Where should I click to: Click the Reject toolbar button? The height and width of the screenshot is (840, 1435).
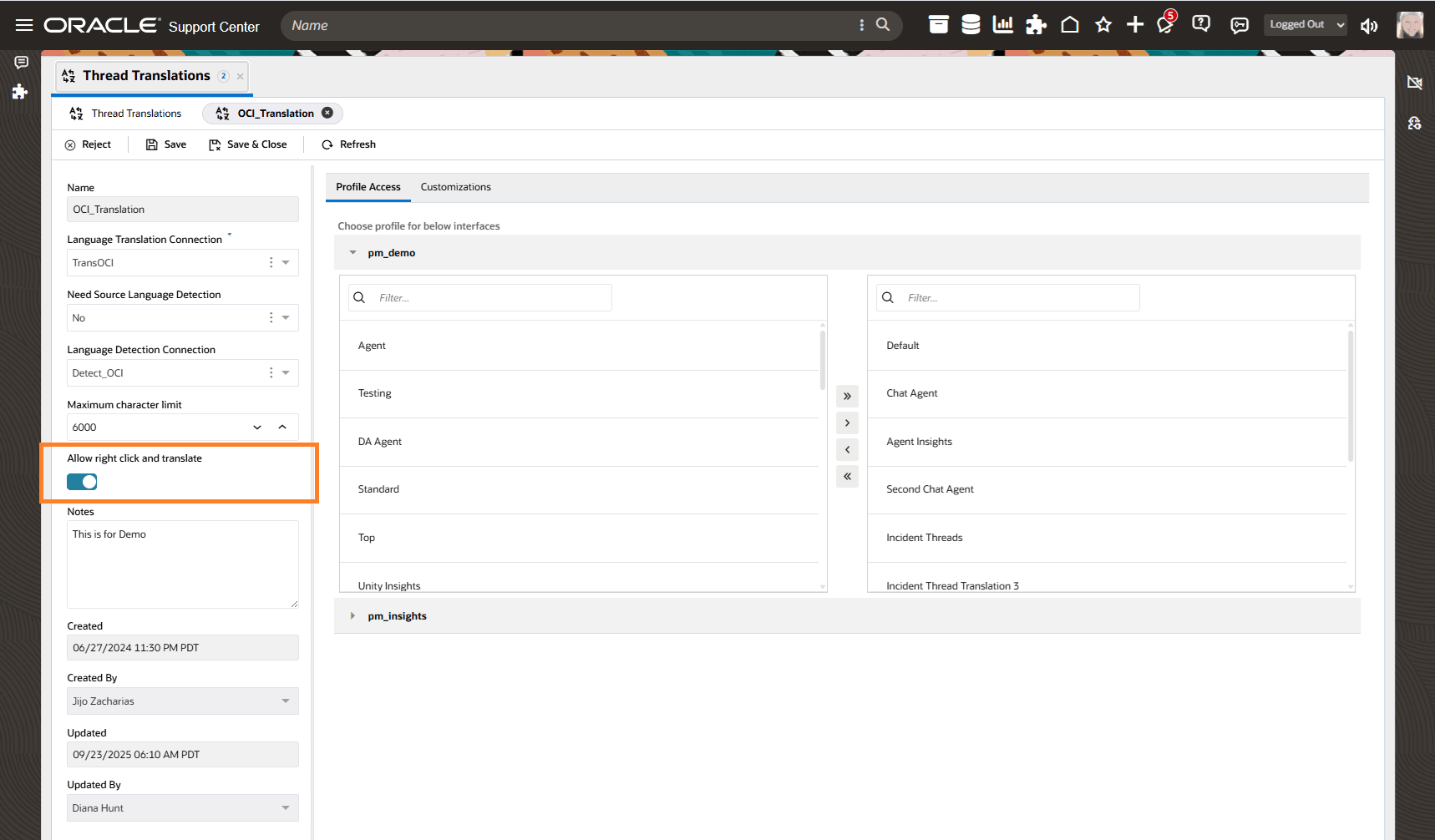[x=88, y=144]
